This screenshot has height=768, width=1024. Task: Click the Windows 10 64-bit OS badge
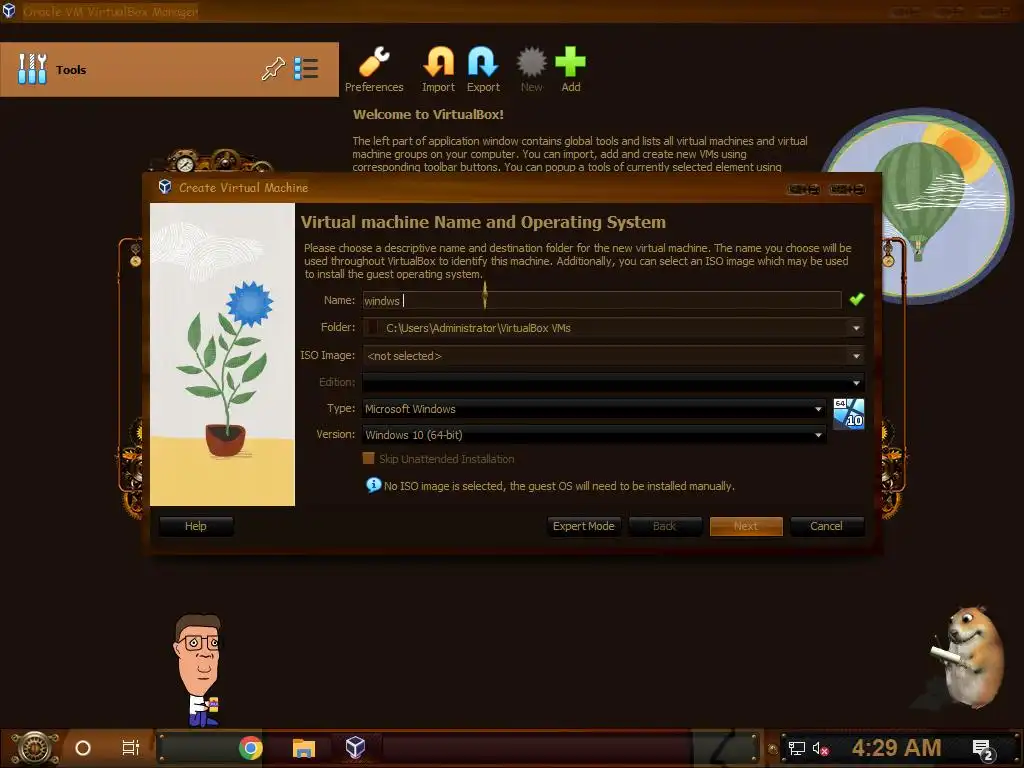coord(848,414)
